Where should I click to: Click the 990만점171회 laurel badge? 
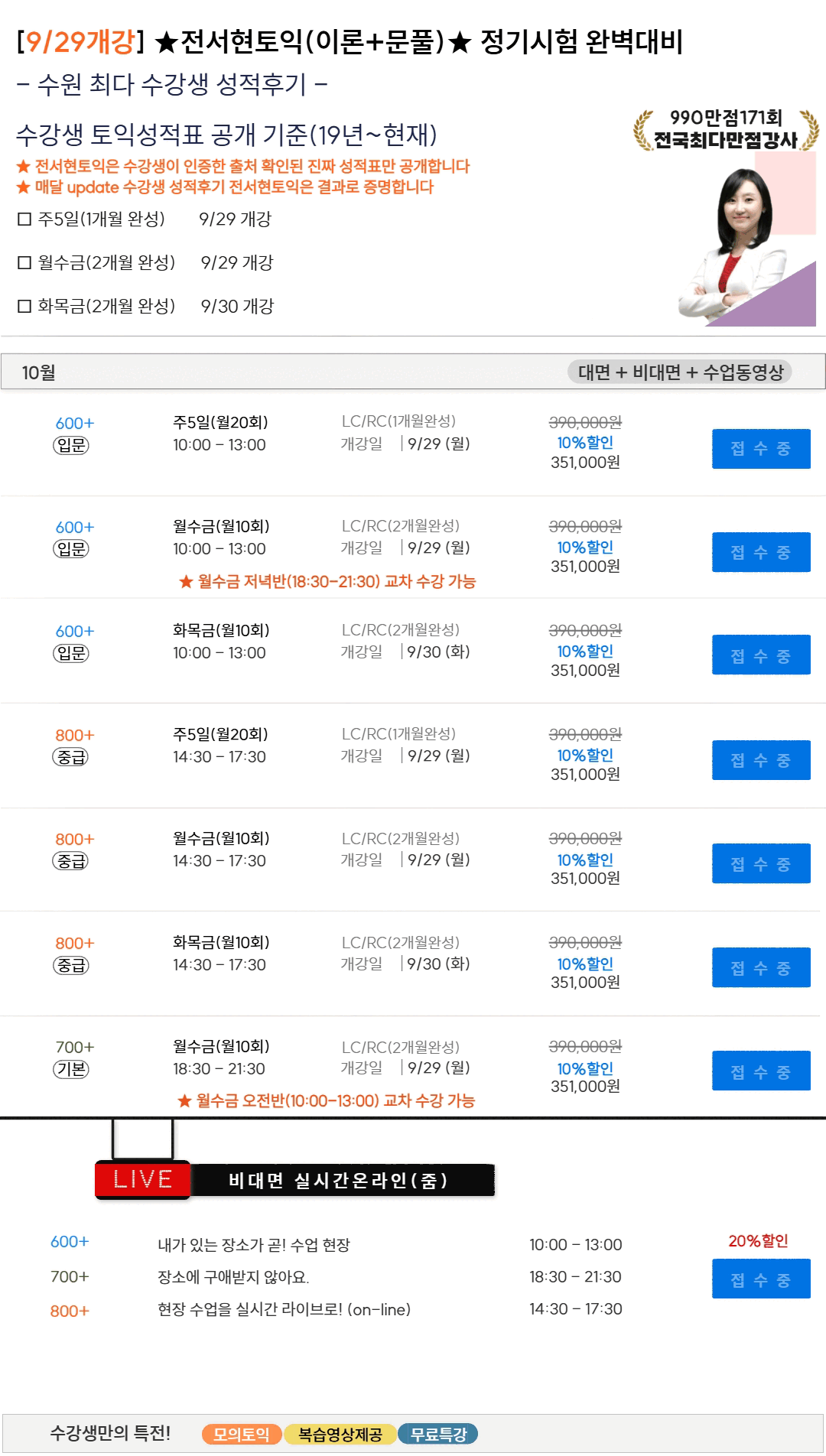click(725, 129)
